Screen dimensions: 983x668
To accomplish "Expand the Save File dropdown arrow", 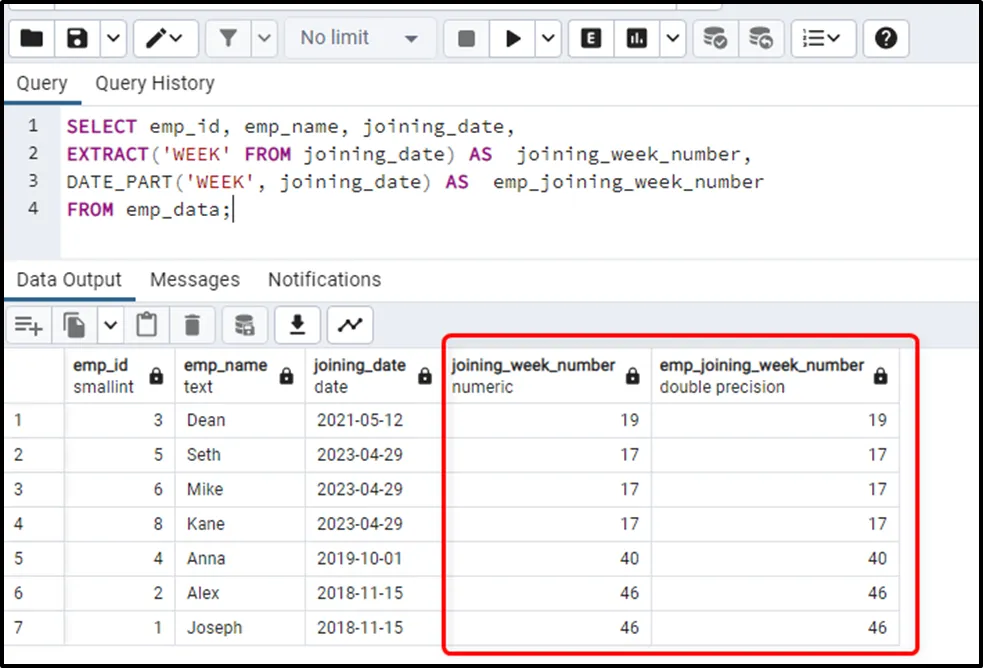I will pos(113,39).
